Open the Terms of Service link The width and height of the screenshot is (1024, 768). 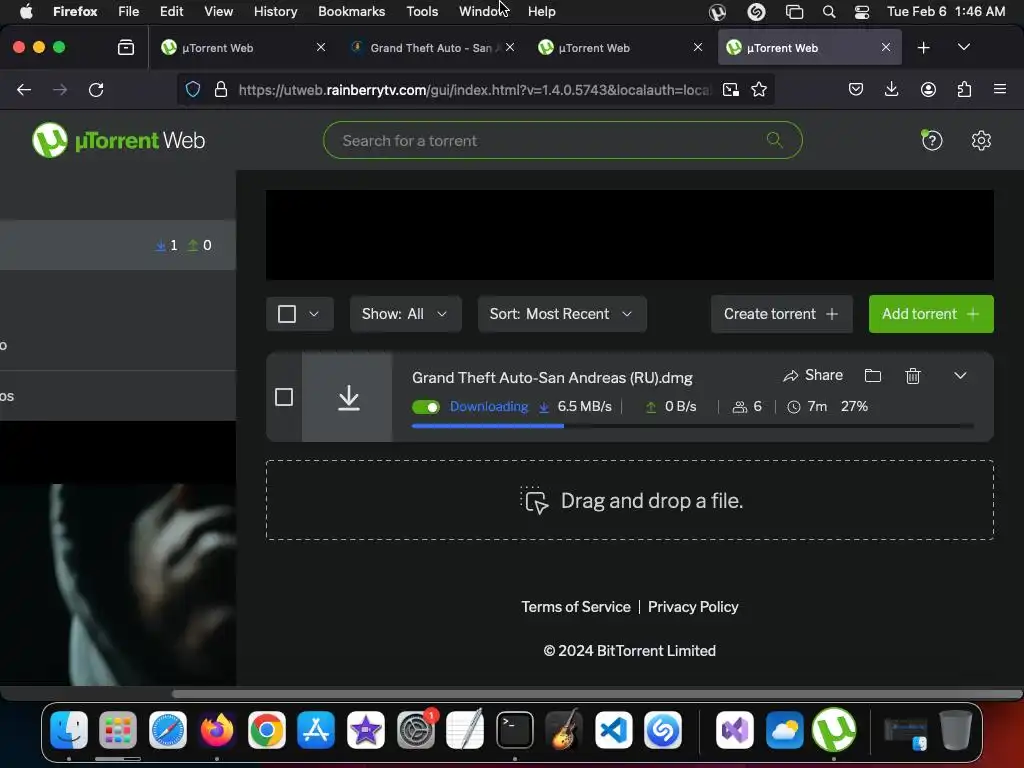coord(576,607)
